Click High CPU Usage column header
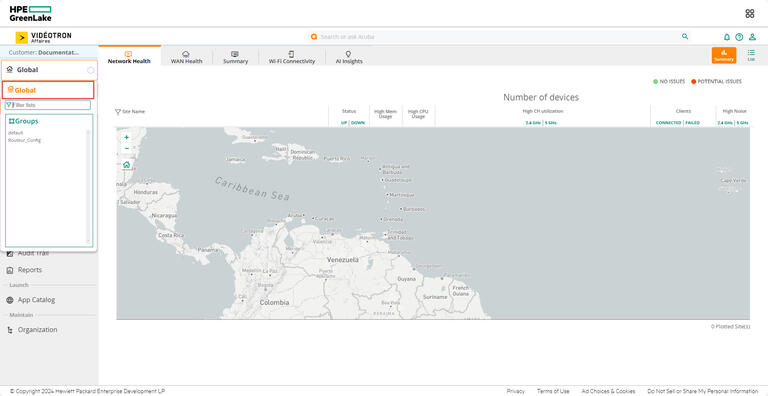Image resolution: width=768 pixels, height=396 pixels. tap(418, 114)
